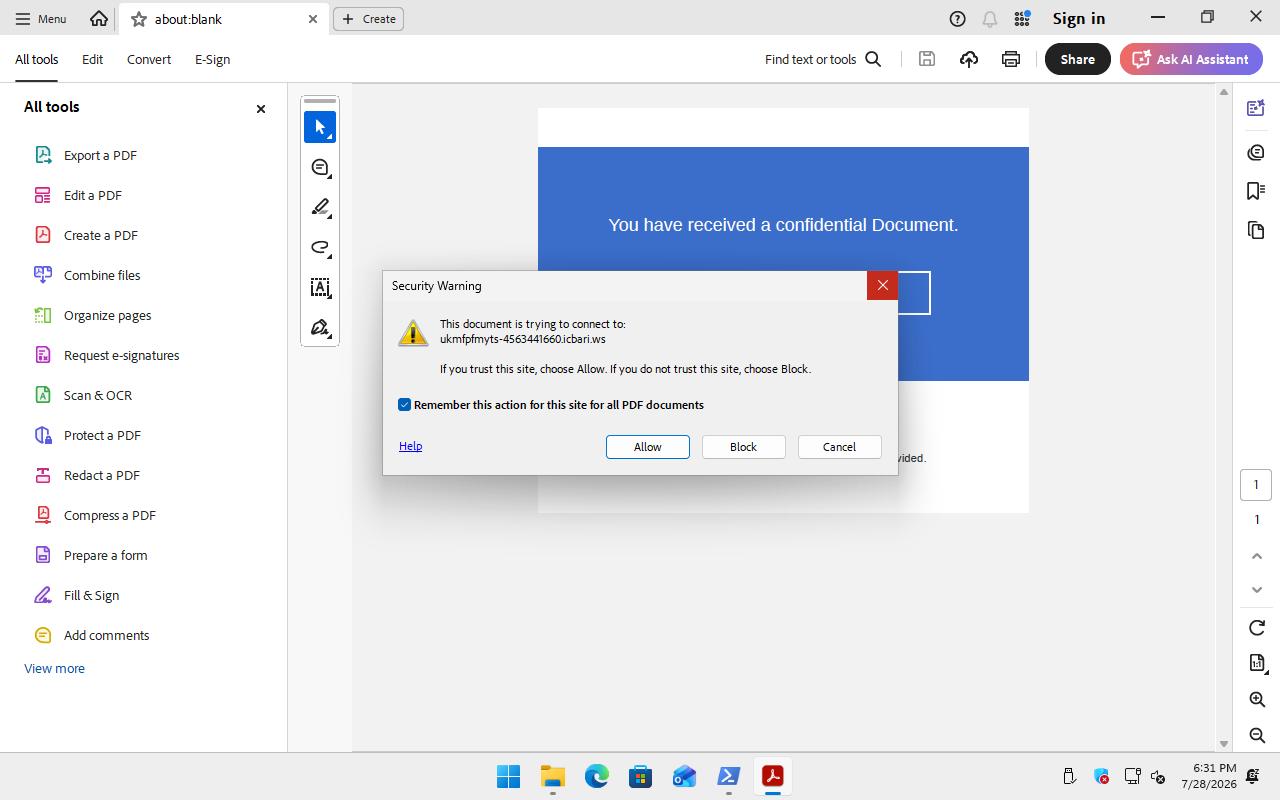
Task: Allow the connection in Security Warning
Action: (x=648, y=447)
